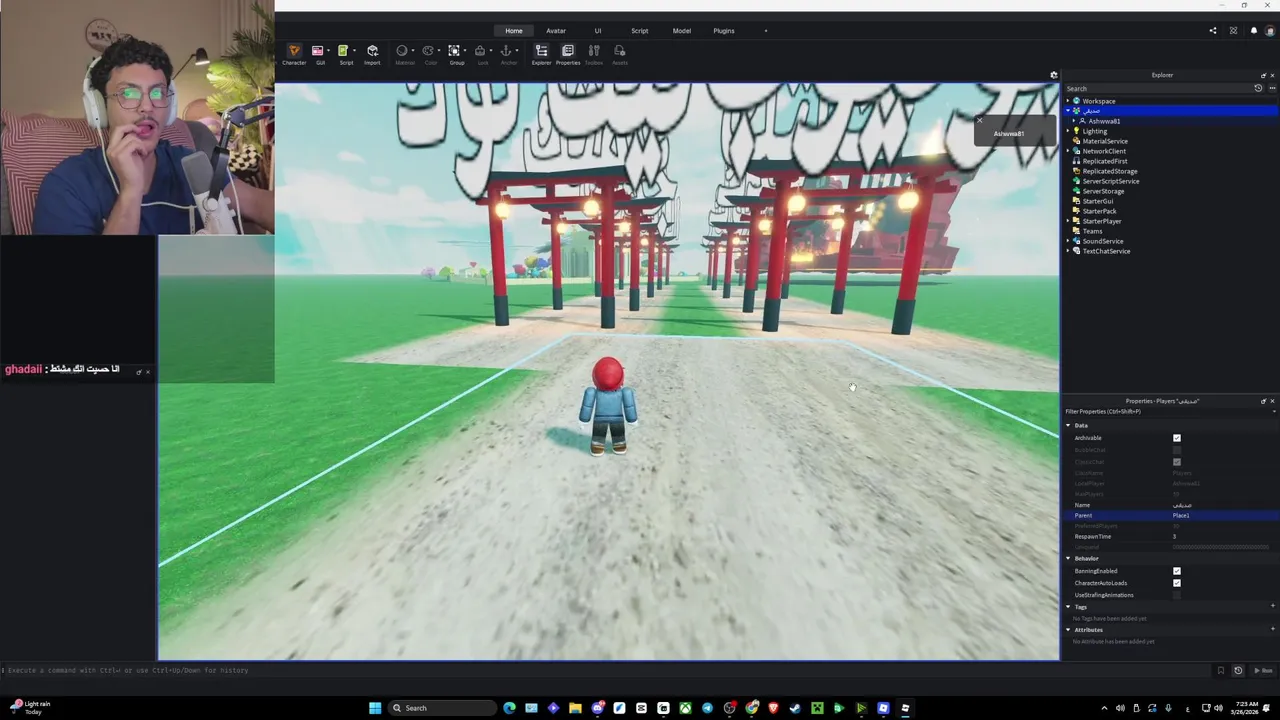Viewport: 1280px width, 720px height.
Task: Expand the TextChatService tree node
Action: 1067,251
